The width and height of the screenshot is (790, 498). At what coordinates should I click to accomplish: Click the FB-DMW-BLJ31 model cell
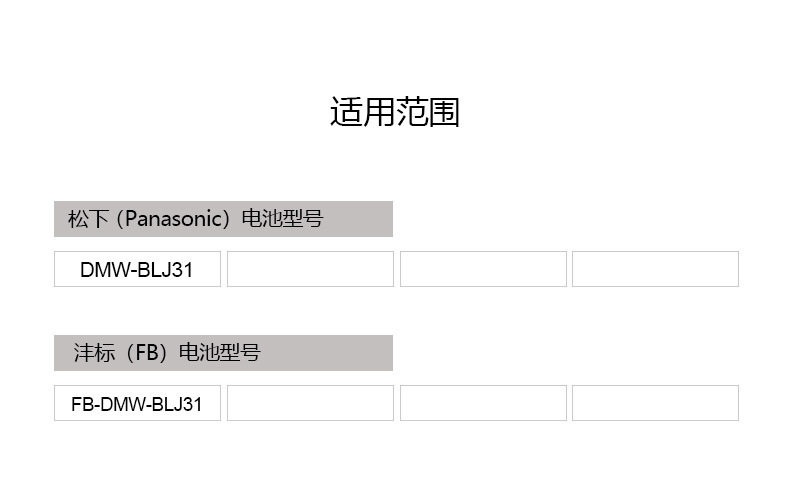(137, 403)
